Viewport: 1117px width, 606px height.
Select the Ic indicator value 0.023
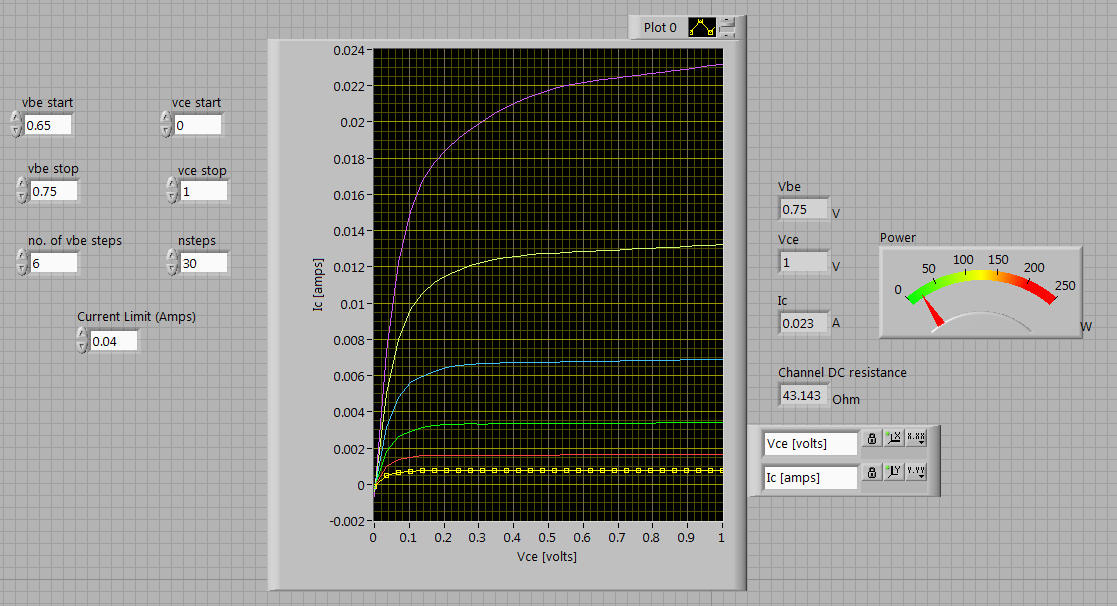tap(804, 323)
